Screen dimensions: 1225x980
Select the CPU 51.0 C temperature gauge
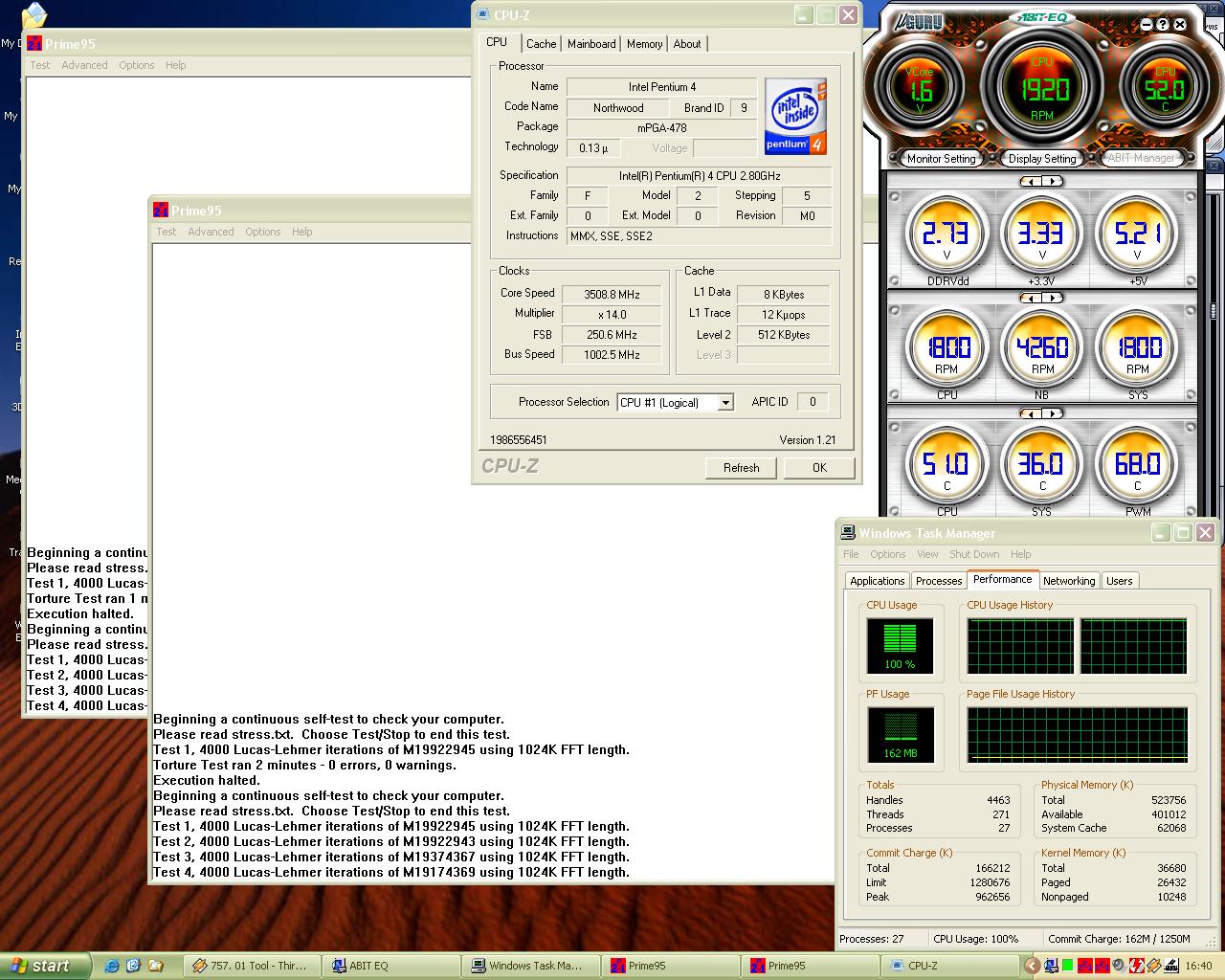(947, 464)
